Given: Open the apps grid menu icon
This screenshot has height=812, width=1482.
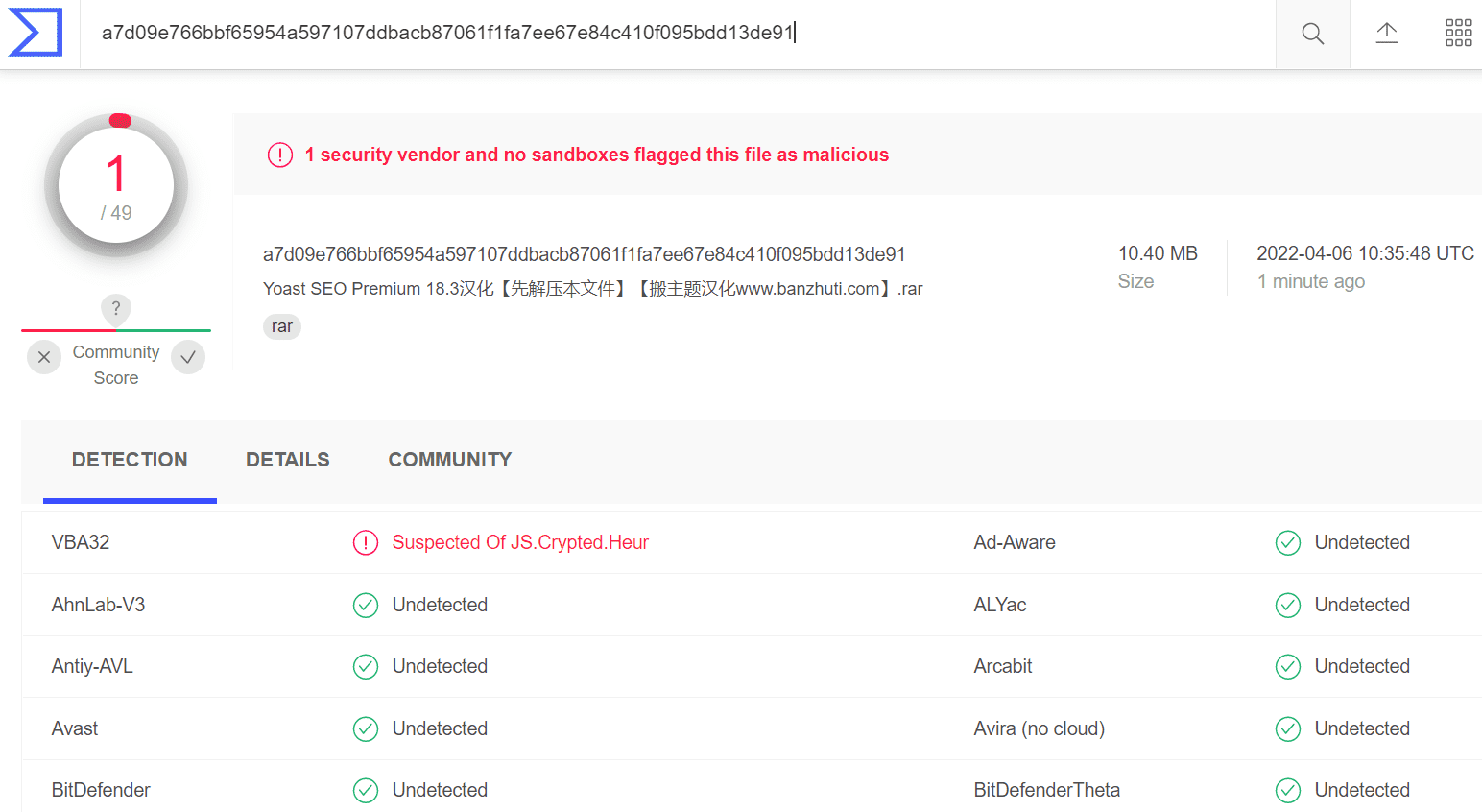Looking at the screenshot, I should click(1458, 33).
